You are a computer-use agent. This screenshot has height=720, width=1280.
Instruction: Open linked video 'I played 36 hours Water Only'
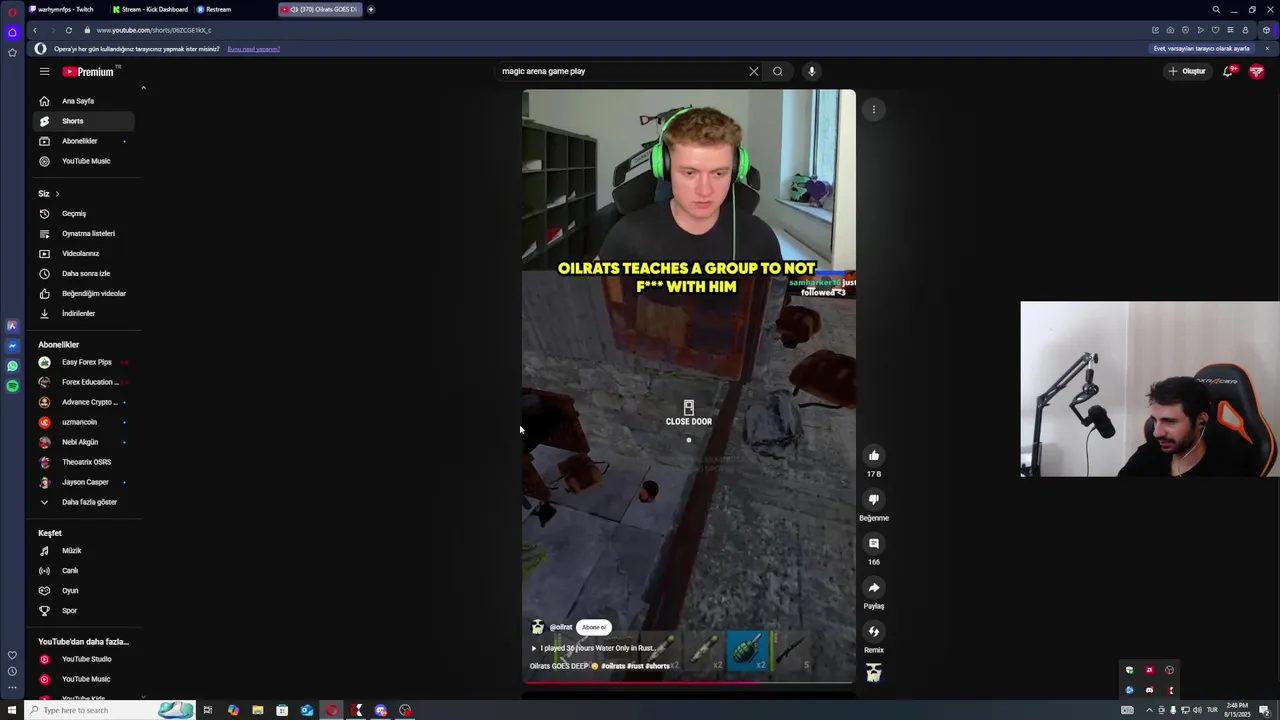[x=593, y=648]
